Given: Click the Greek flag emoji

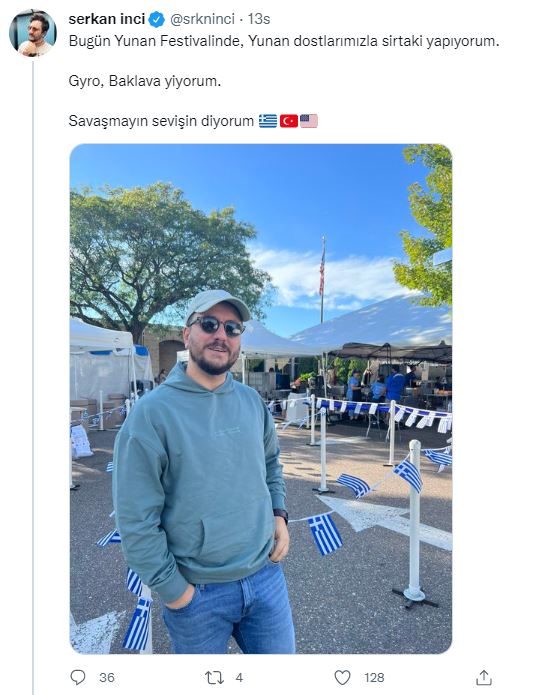Looking at the screenshot, I should pyautogui.click(x=268, y=121).
